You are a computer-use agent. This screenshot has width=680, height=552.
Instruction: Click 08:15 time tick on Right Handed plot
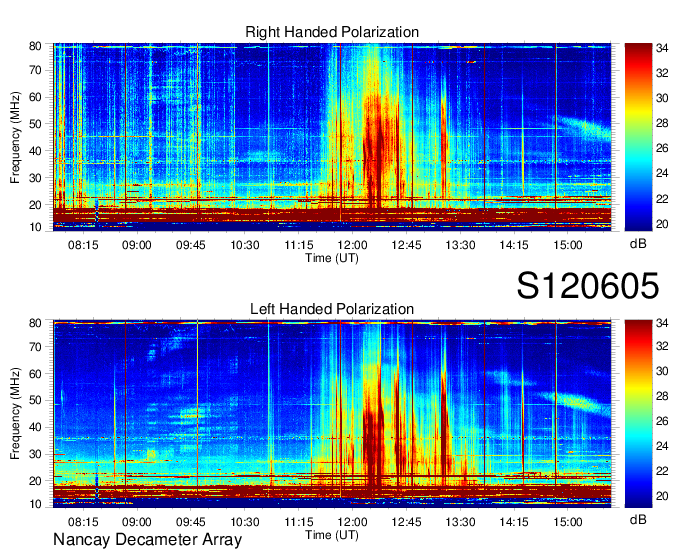[83, 245]
